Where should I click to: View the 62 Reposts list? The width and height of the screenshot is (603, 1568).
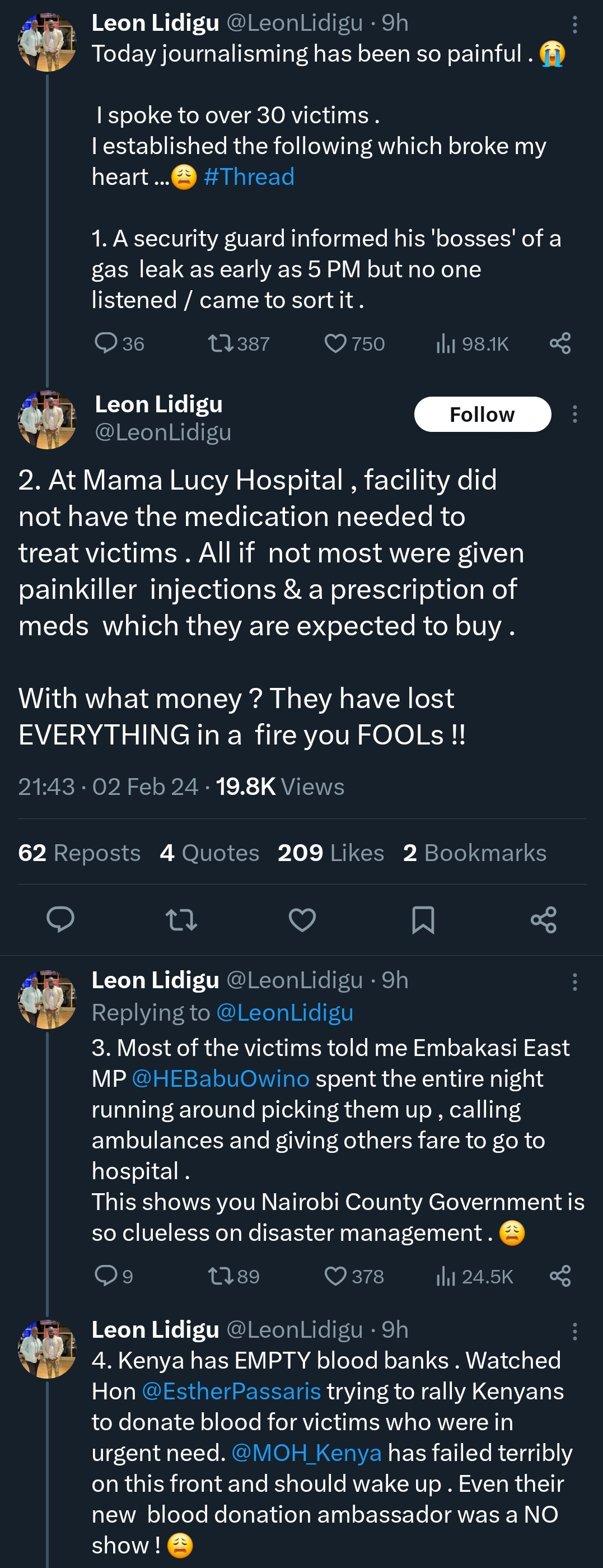tap(79, 853)
